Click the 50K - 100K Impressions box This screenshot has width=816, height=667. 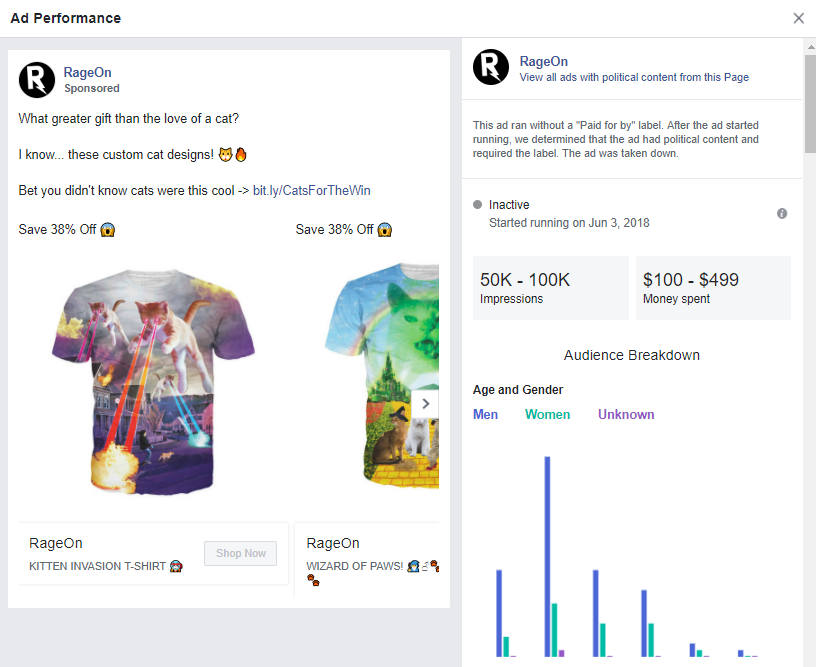point(551,288)
